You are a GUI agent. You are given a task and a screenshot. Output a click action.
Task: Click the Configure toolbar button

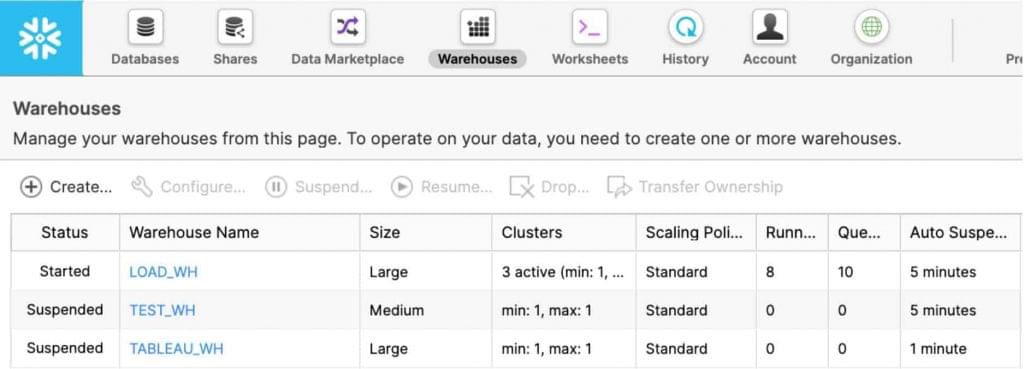(188, 187)
